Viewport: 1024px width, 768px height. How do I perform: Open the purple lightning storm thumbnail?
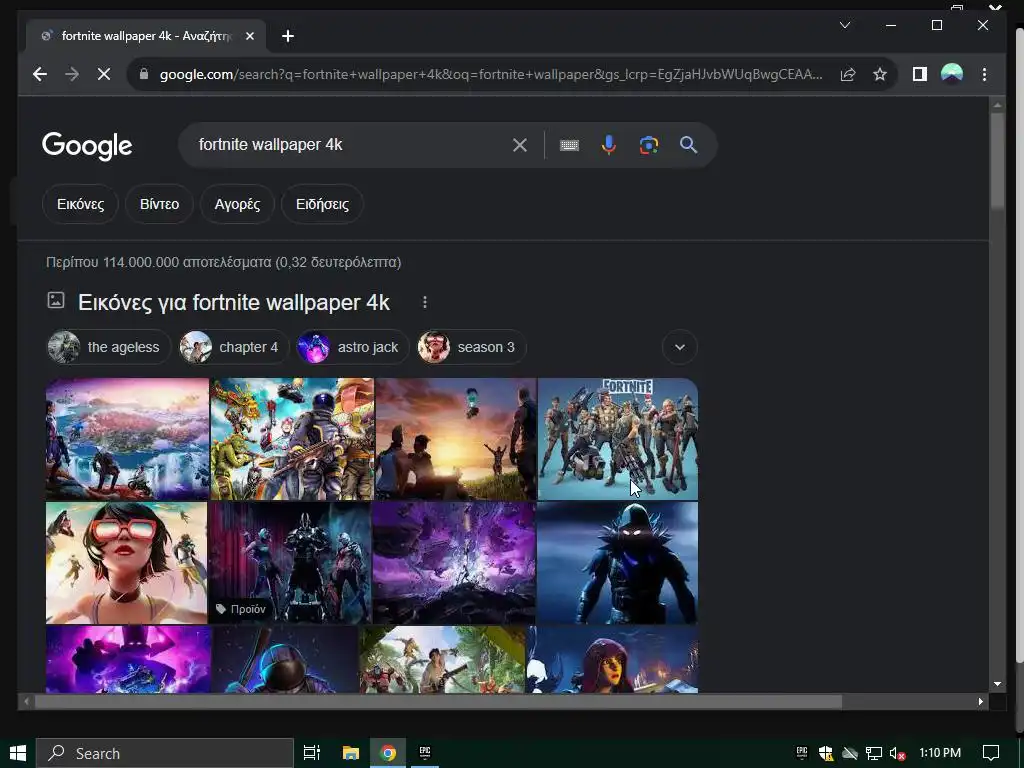(454, 563)
